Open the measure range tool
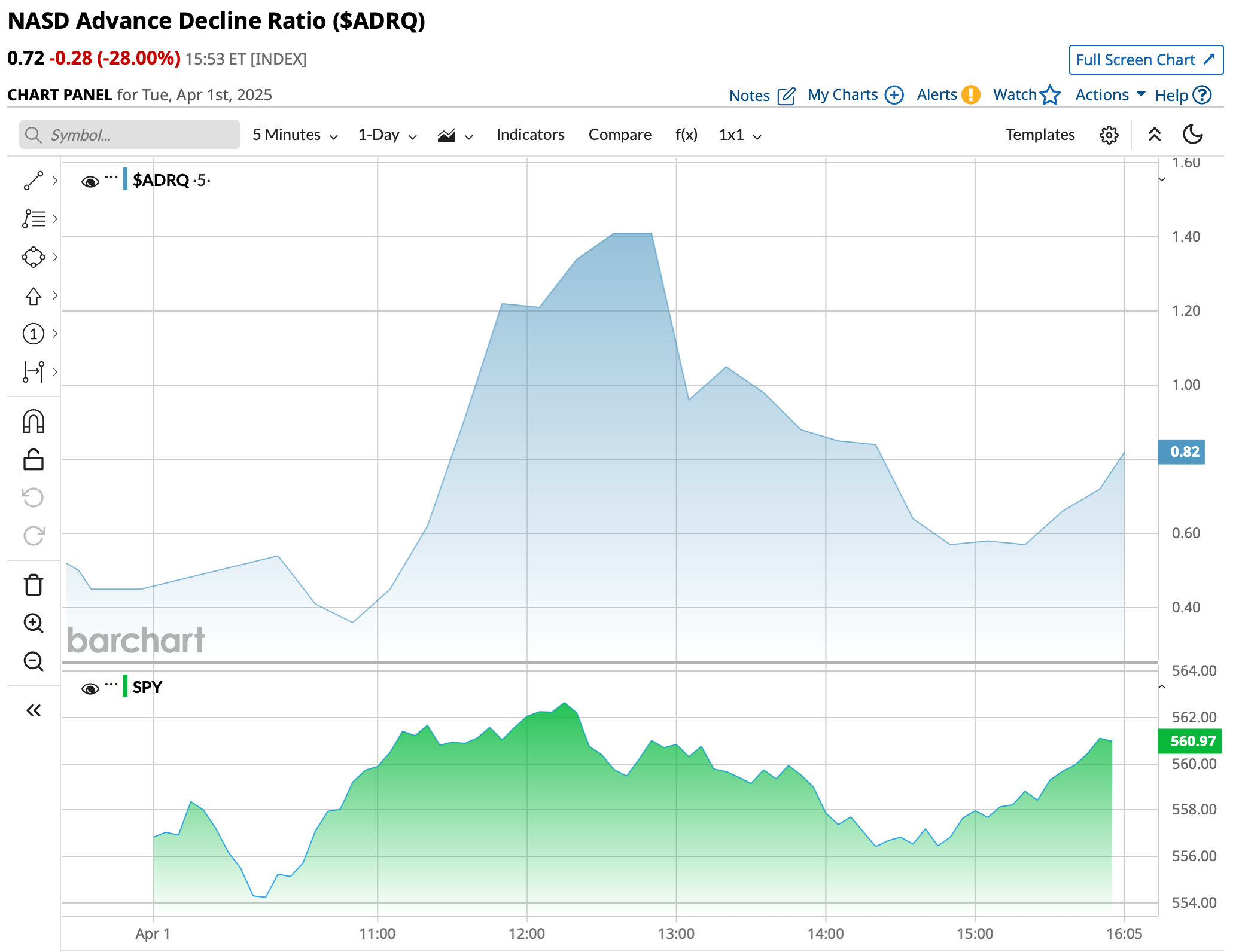This screenshot has width=1236, height=952. coord(34,371)
